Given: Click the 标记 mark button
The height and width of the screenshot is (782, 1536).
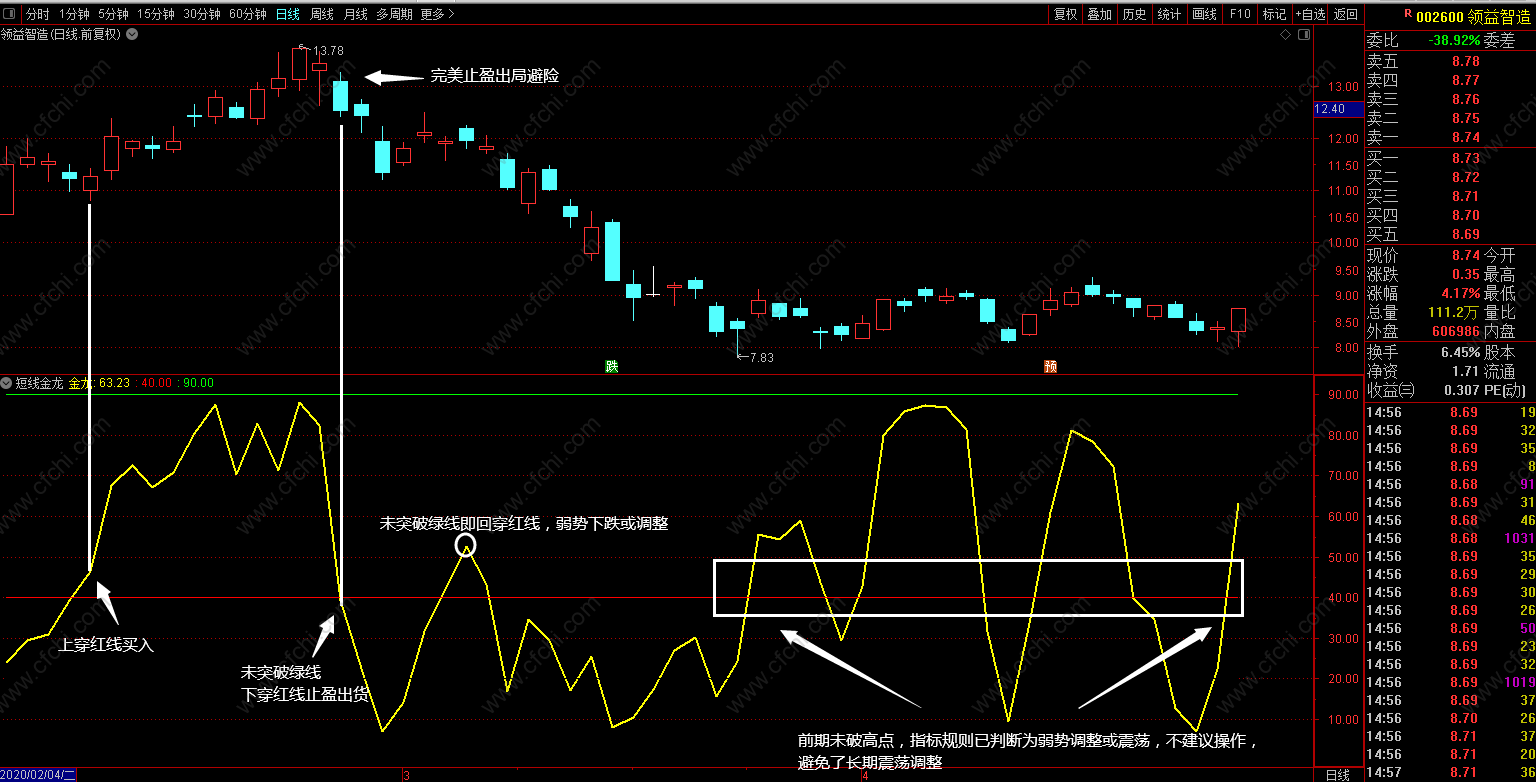Looking at the screenshot, I should tap(1274, 14).
